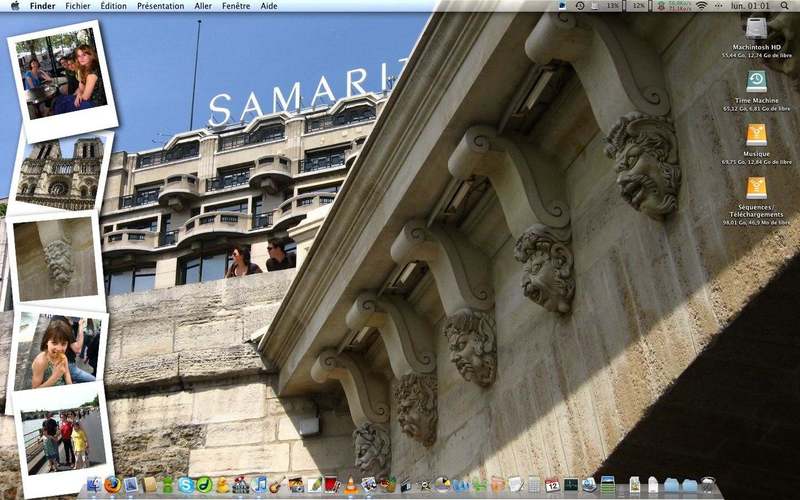
Task: Open the iCal calendar icon in Dock
Action: tap(552, 485)
